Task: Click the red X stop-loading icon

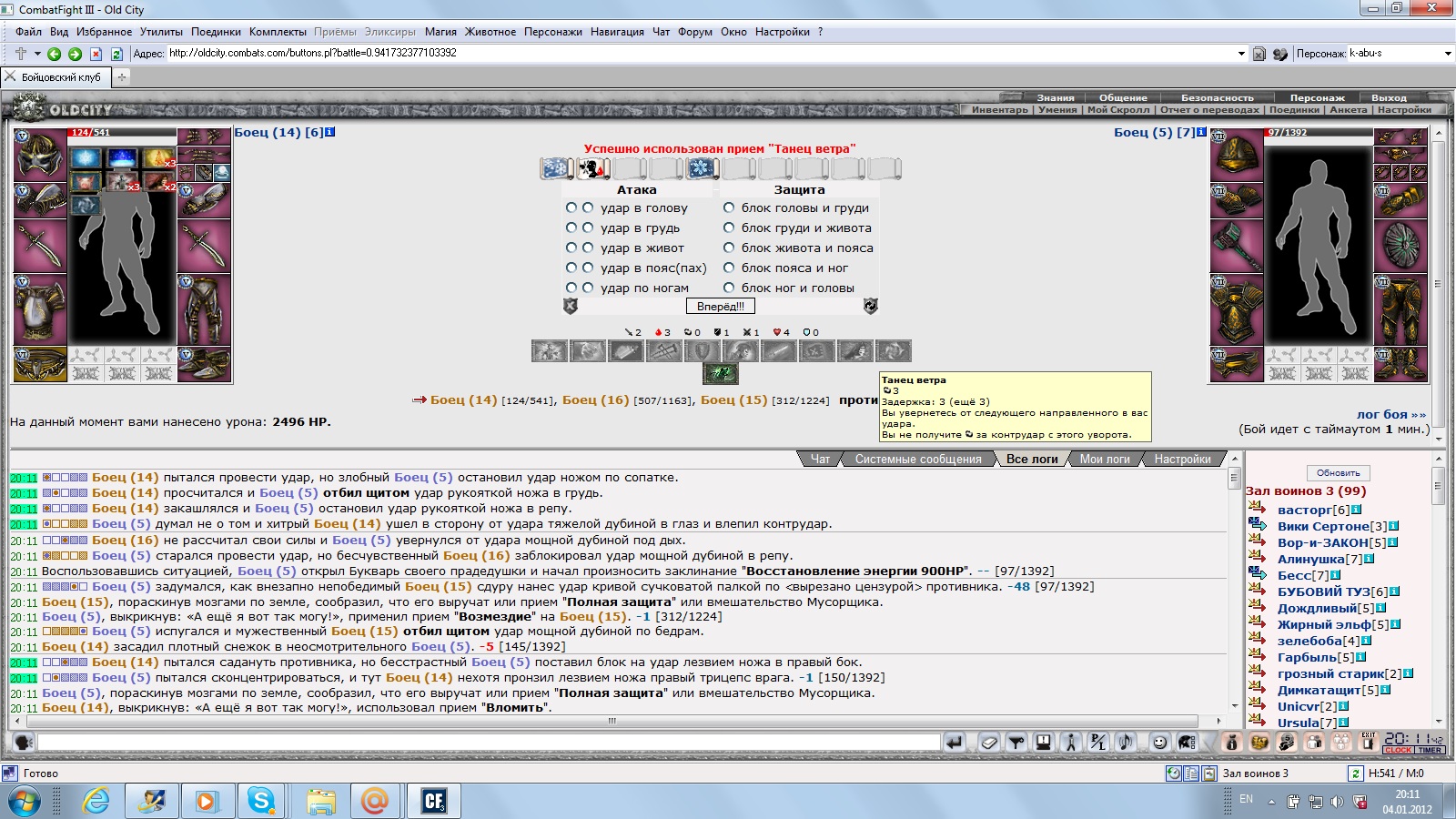Action: [x=96, y=54]
